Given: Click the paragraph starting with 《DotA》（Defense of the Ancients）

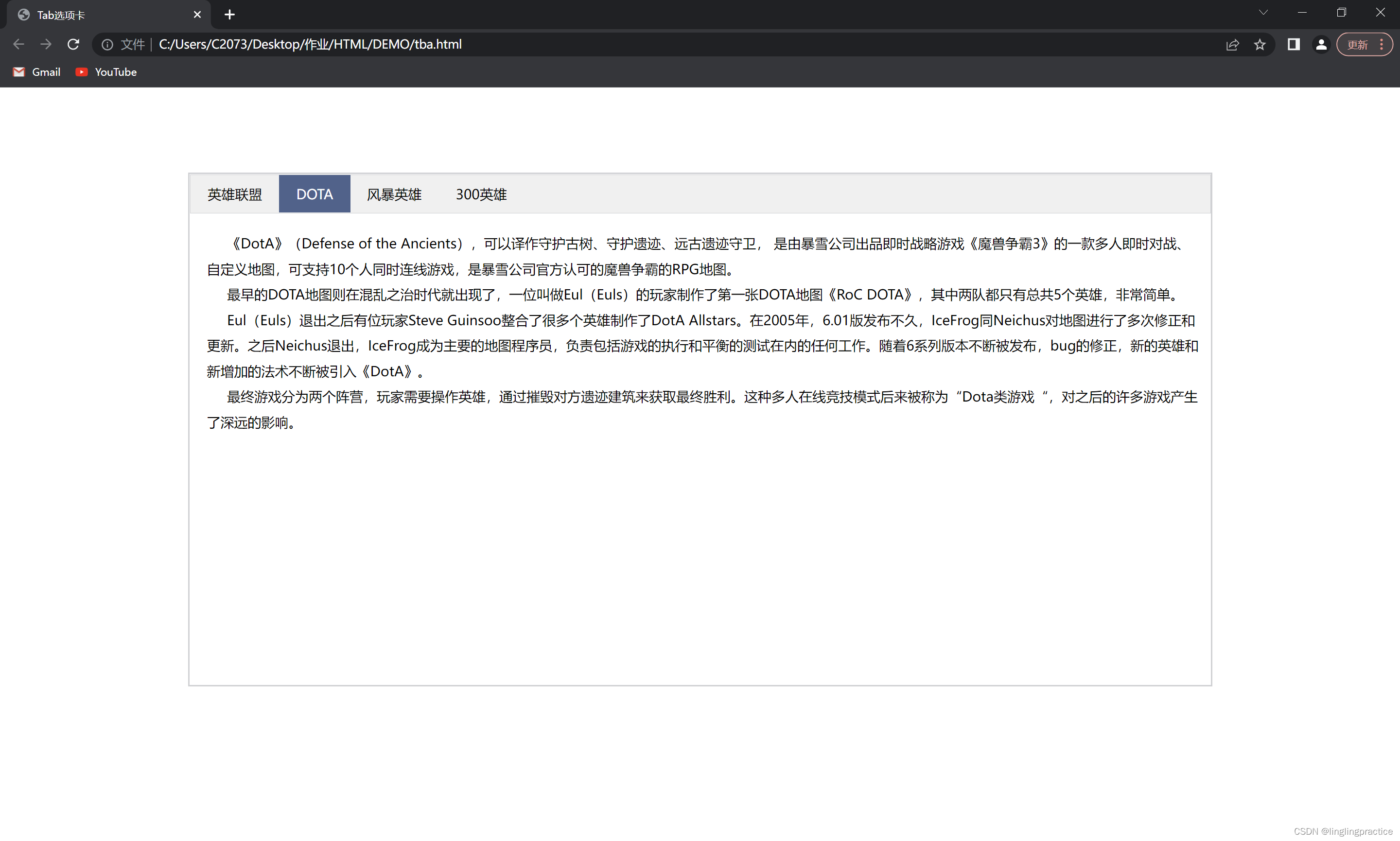Looking at the screenshot, I should (702, 256).
